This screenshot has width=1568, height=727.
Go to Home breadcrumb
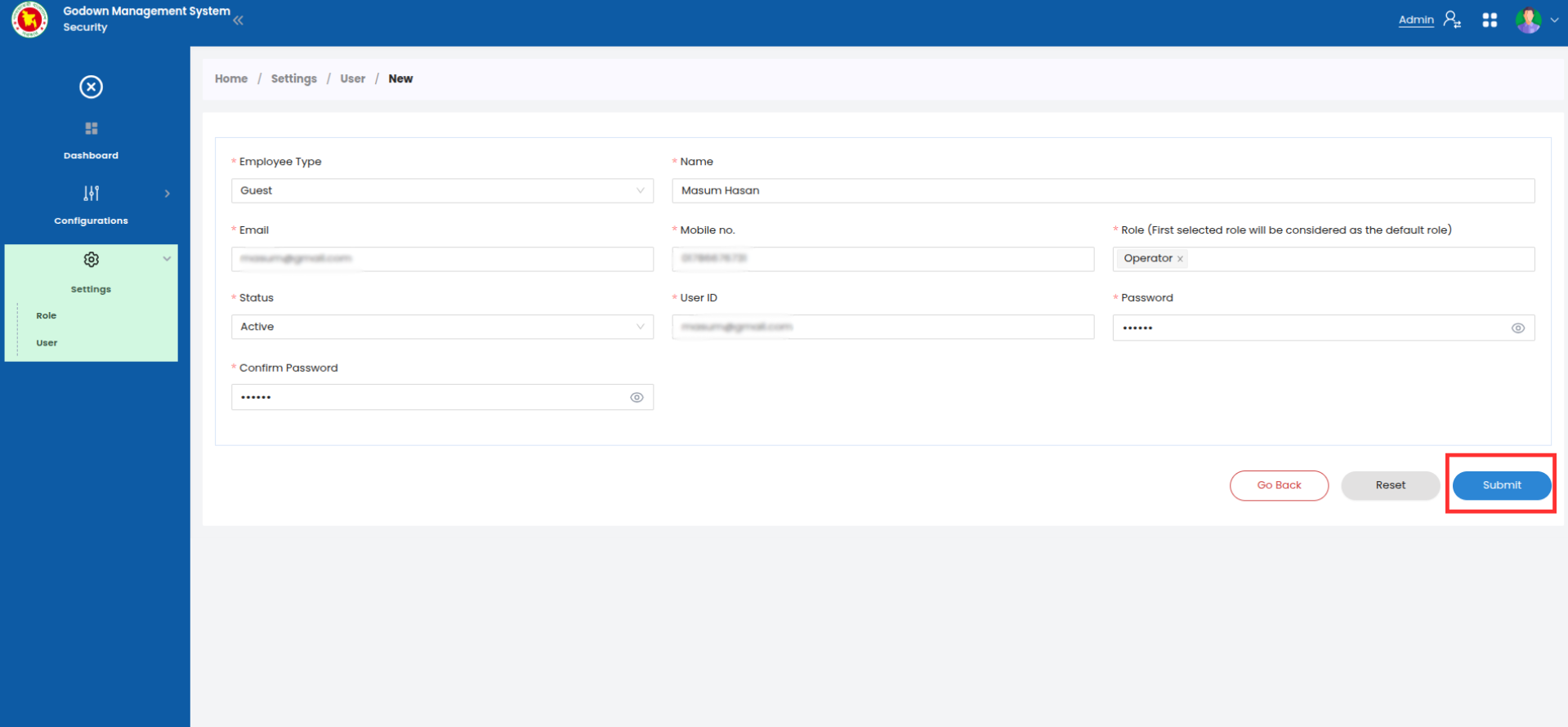(x=231, y=78)
